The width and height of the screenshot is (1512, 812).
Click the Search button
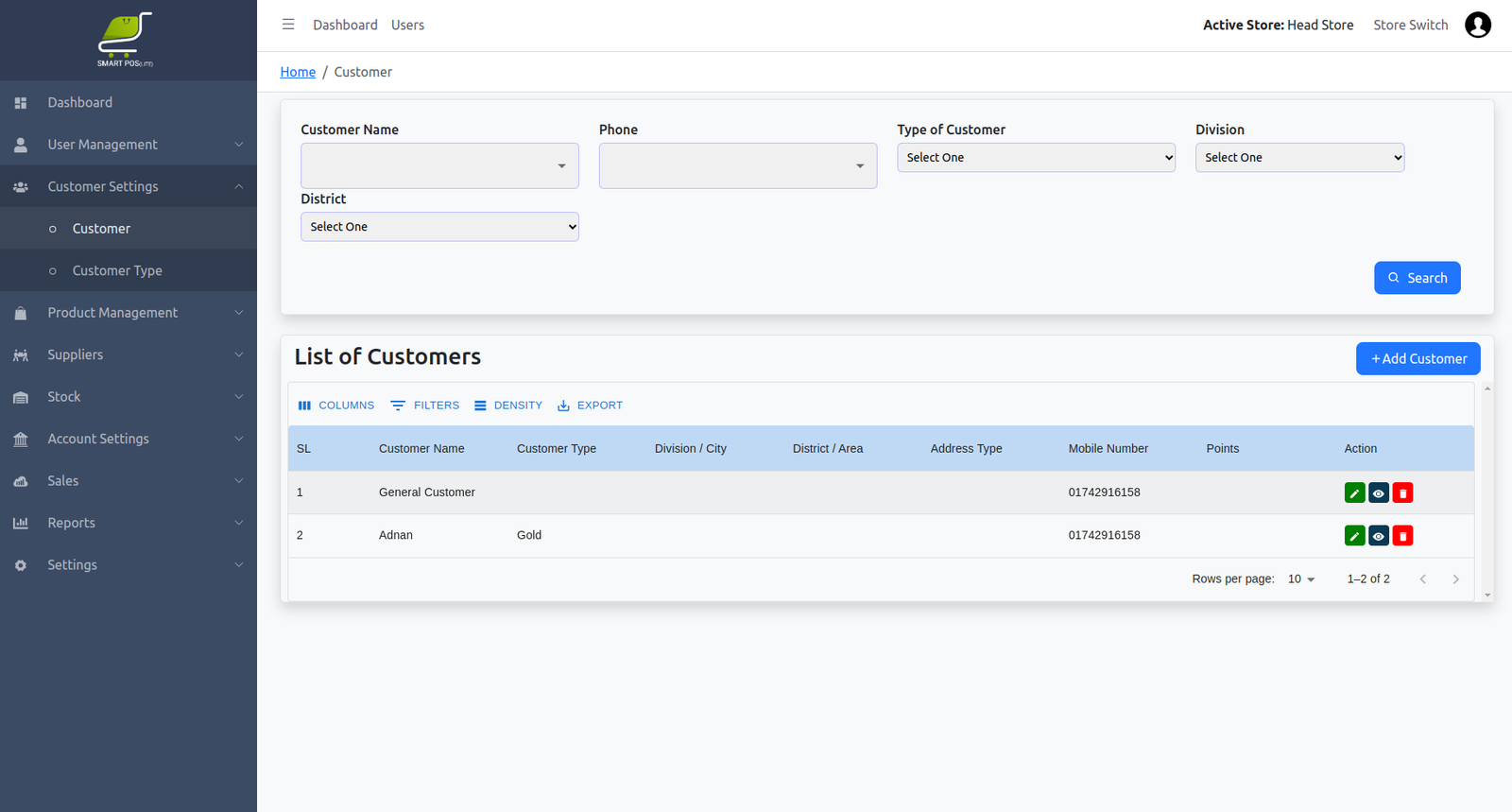(x=1417, y=278)
